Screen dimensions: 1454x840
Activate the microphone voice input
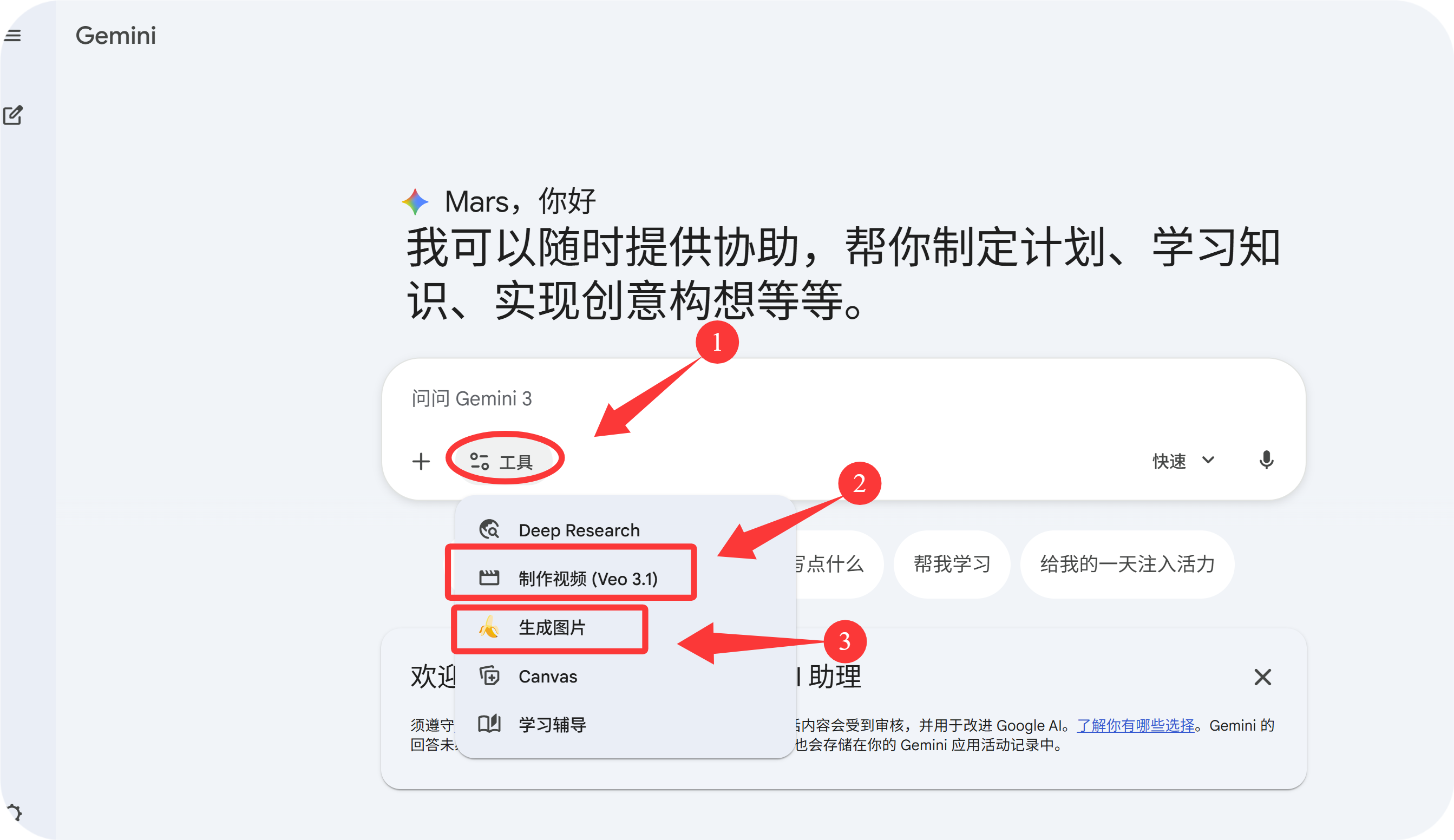coord(1266,461)
